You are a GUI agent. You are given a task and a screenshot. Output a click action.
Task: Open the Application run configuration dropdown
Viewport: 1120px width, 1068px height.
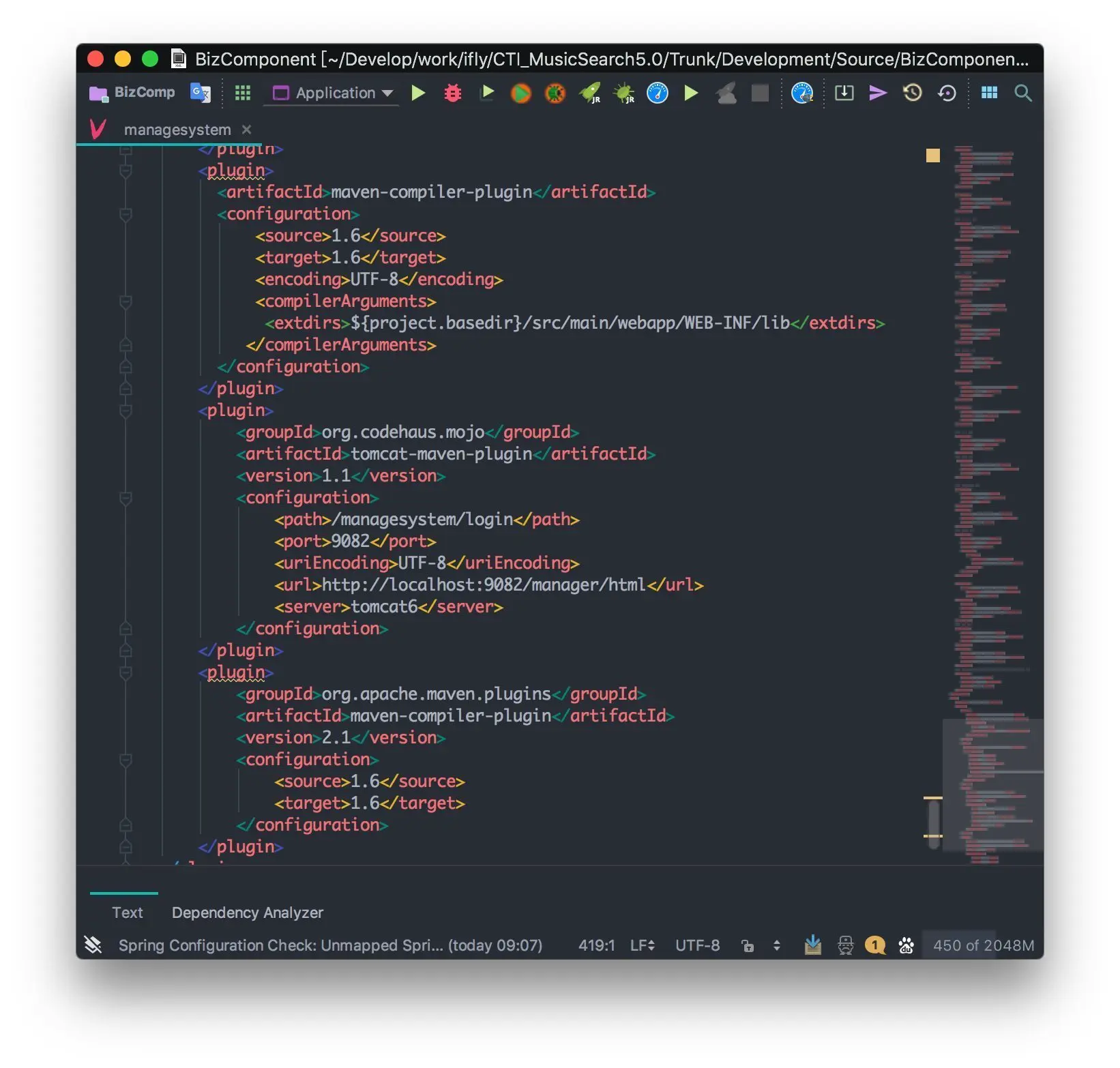(331, 93)
